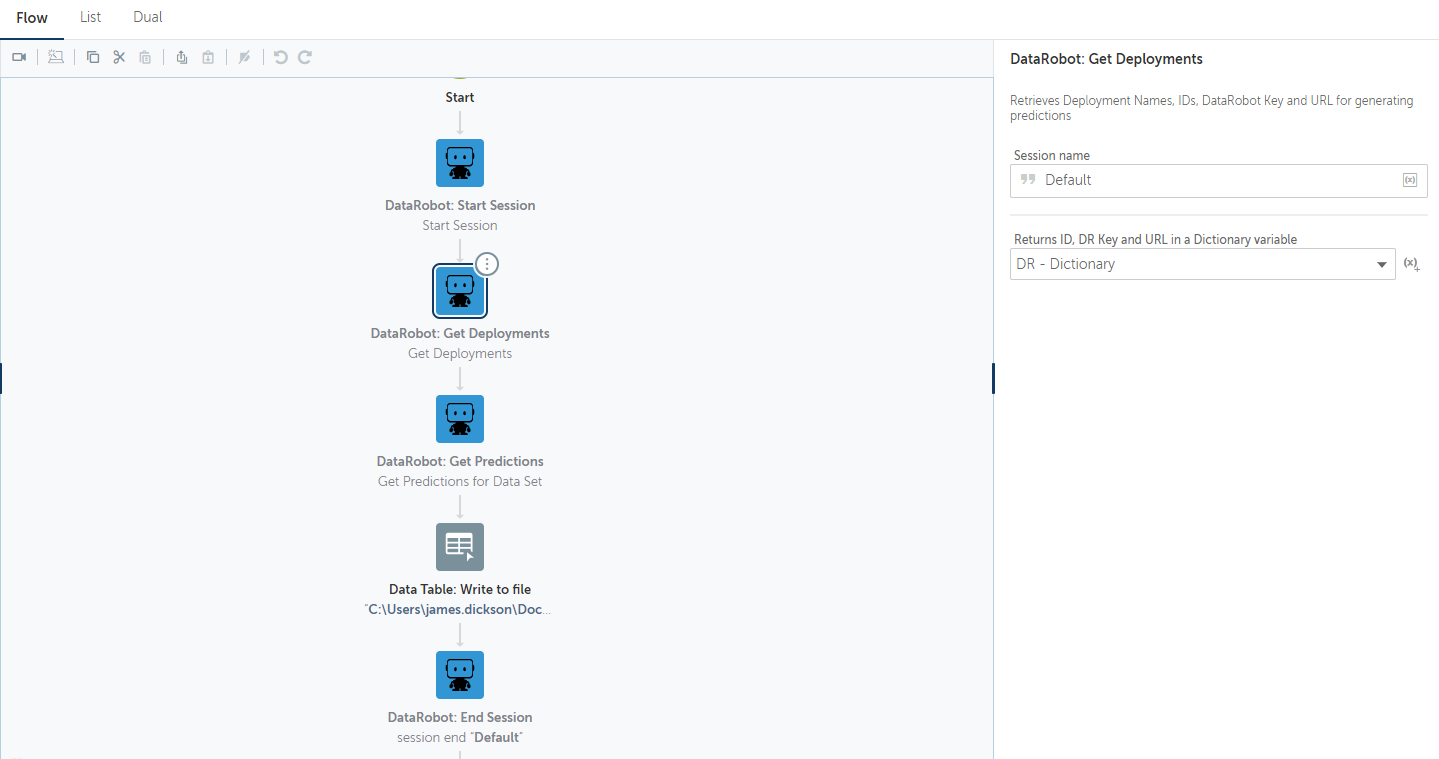This screenshot has width=1439, height=759.
Task: Click the "Data Table: Write to file" title
Action: tap(460, 590)
